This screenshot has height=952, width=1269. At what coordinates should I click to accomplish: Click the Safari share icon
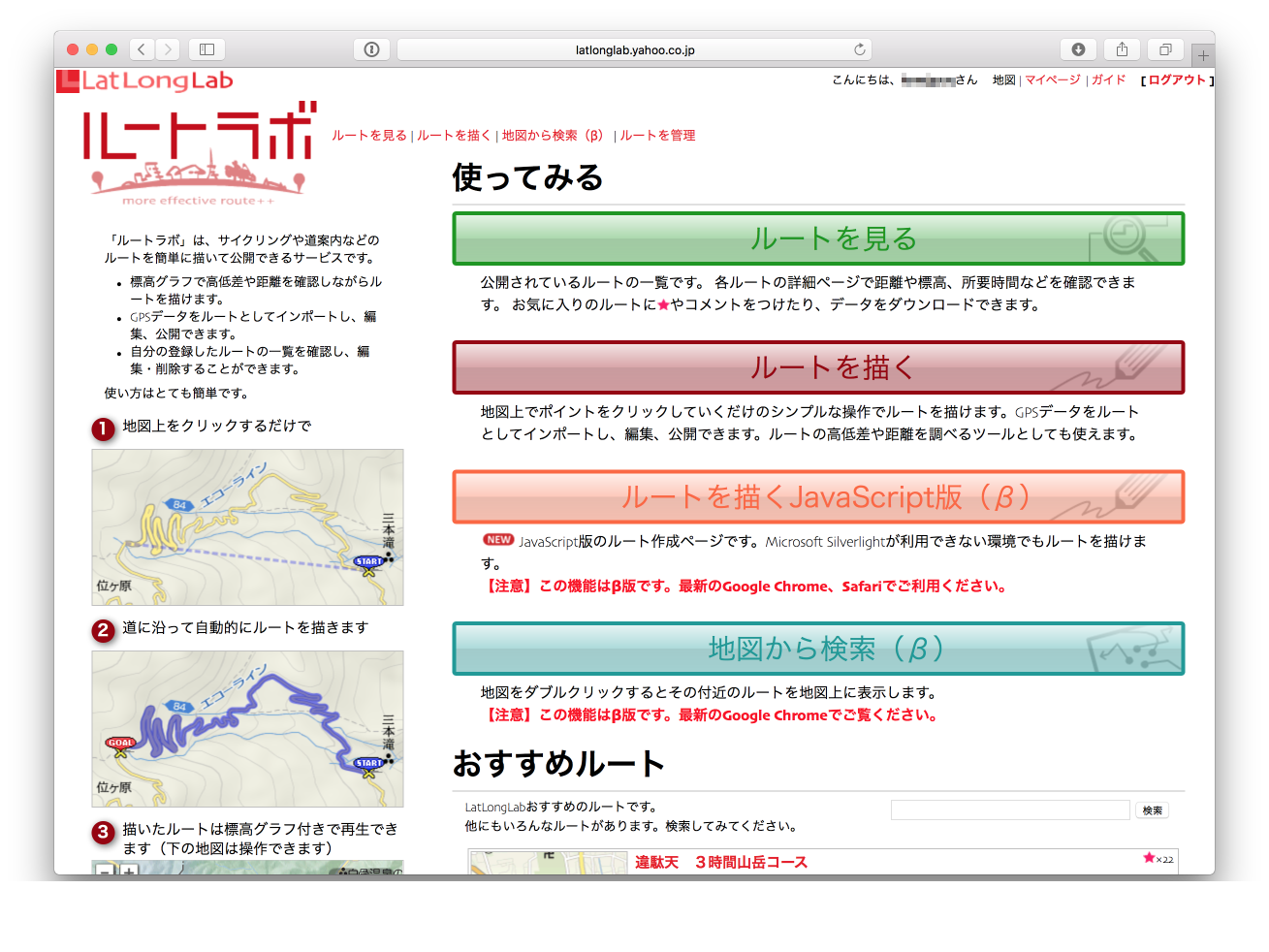(1122, 49)
